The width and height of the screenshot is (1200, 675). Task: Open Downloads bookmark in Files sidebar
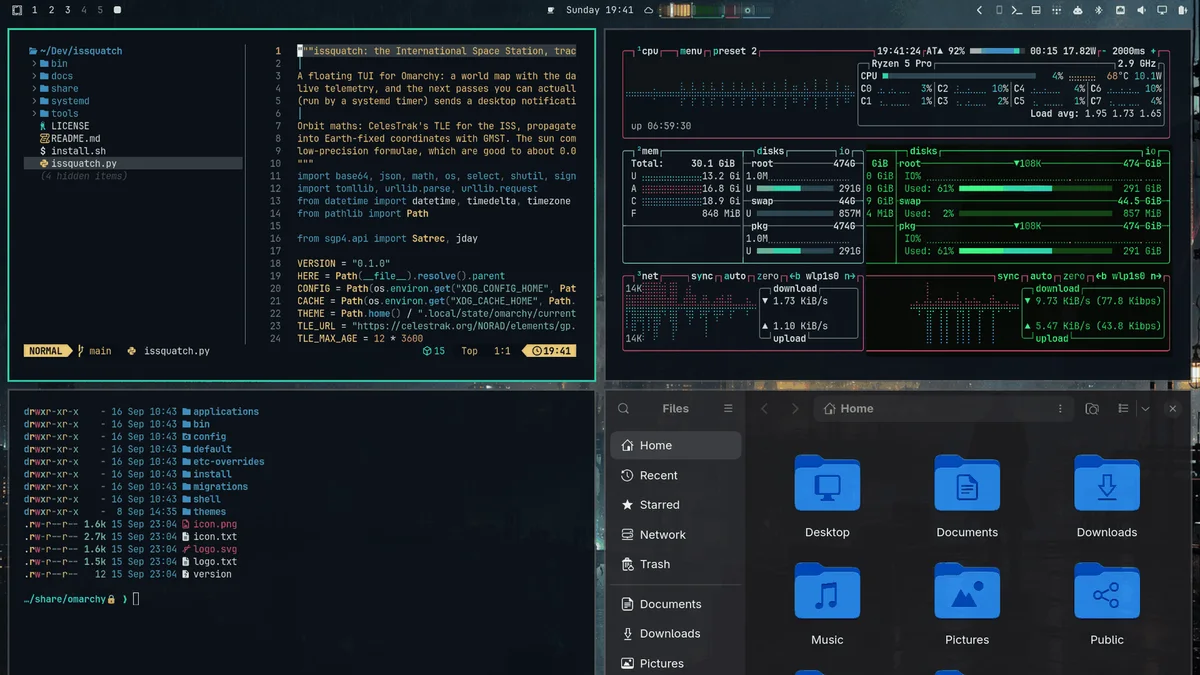click(x=676, y=633)
